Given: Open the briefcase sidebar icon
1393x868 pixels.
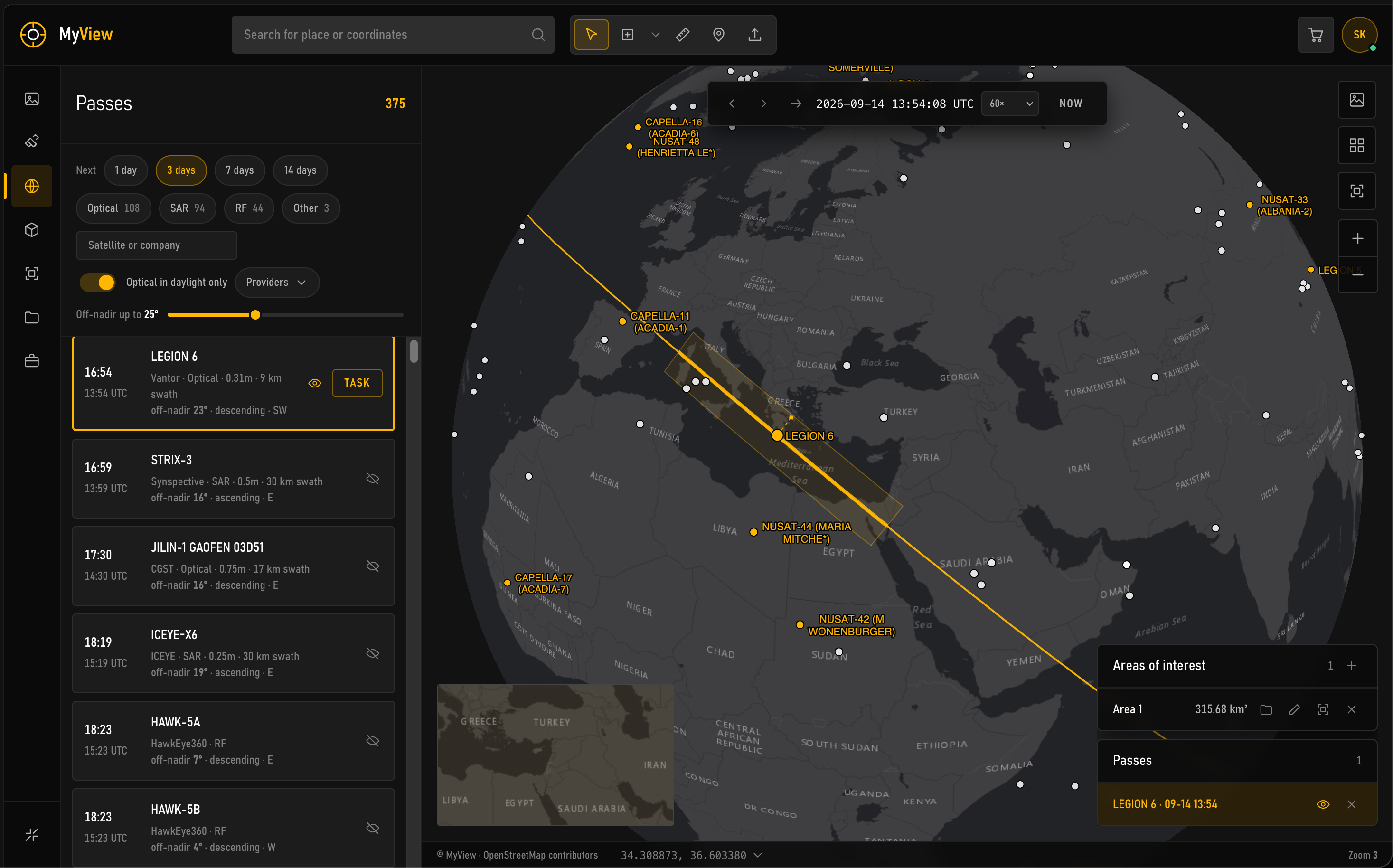Looking at the screenshot, I should coord(31,361).
